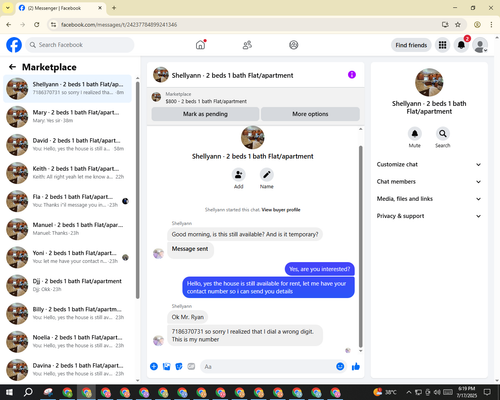Send a thumbs-up like

pyautogui.click(x=356, y=367)
